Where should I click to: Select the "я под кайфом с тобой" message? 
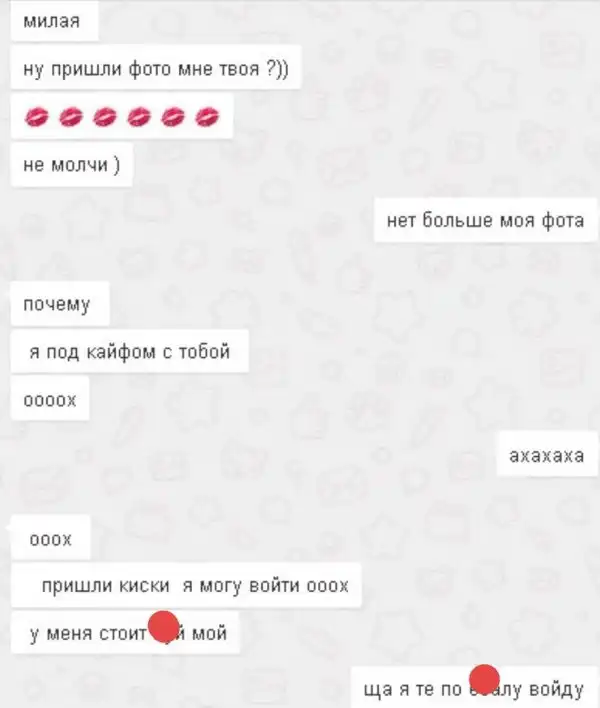pyautogui.click(x=130, y=351)
